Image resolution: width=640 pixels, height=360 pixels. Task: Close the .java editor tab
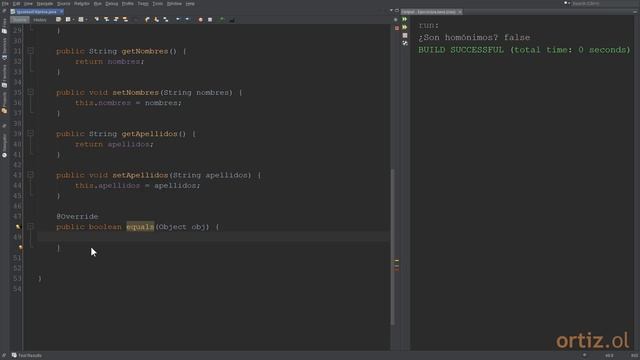[61, 12]
